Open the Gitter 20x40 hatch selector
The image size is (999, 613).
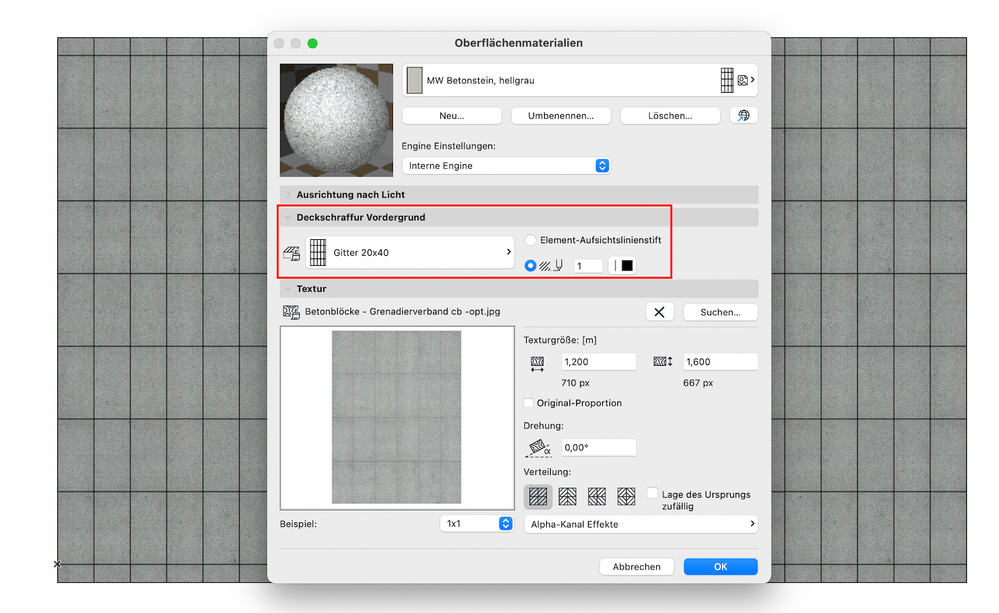[410, 252]
